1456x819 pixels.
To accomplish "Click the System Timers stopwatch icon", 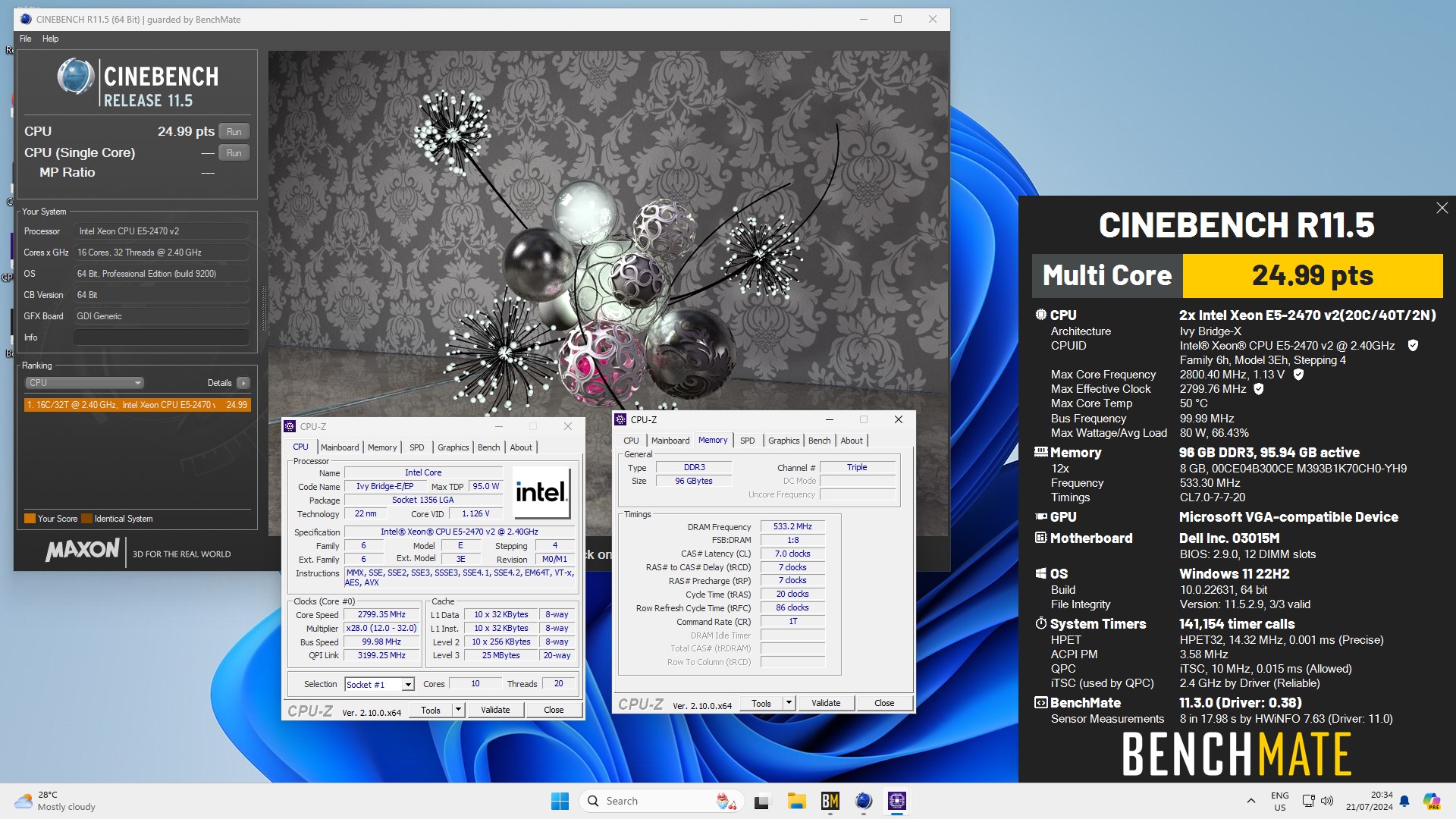I will point(1041,623).
